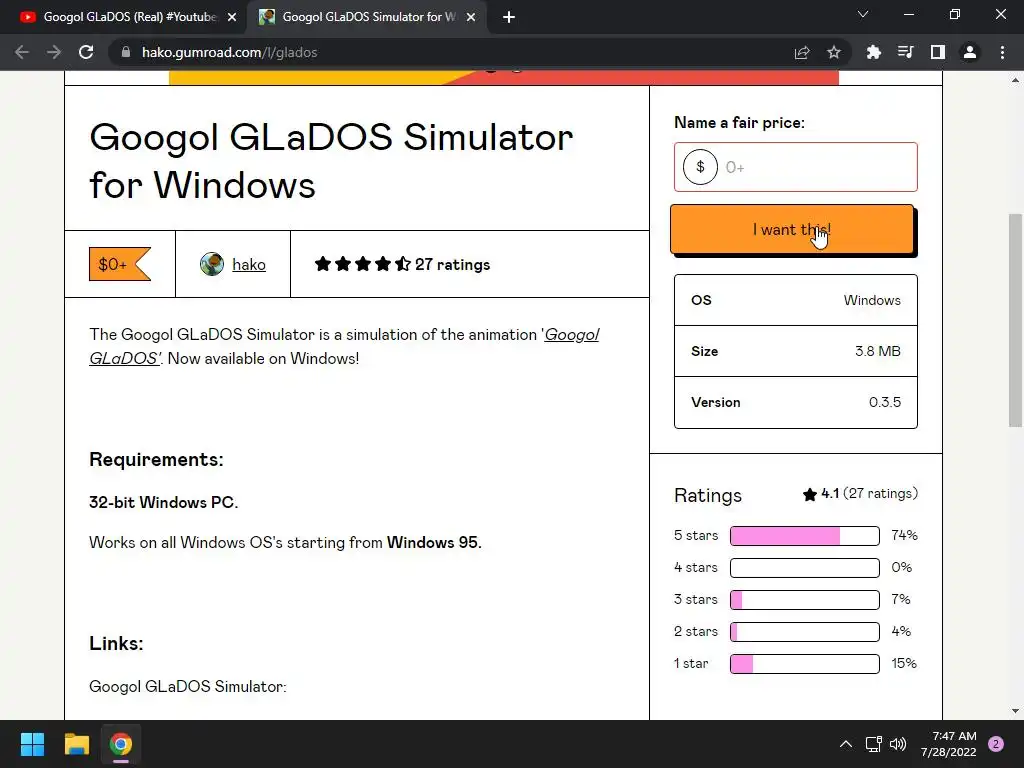
Task: Click the 'Links:' heading
Action: pyautogui.click(x=116, y=643)
